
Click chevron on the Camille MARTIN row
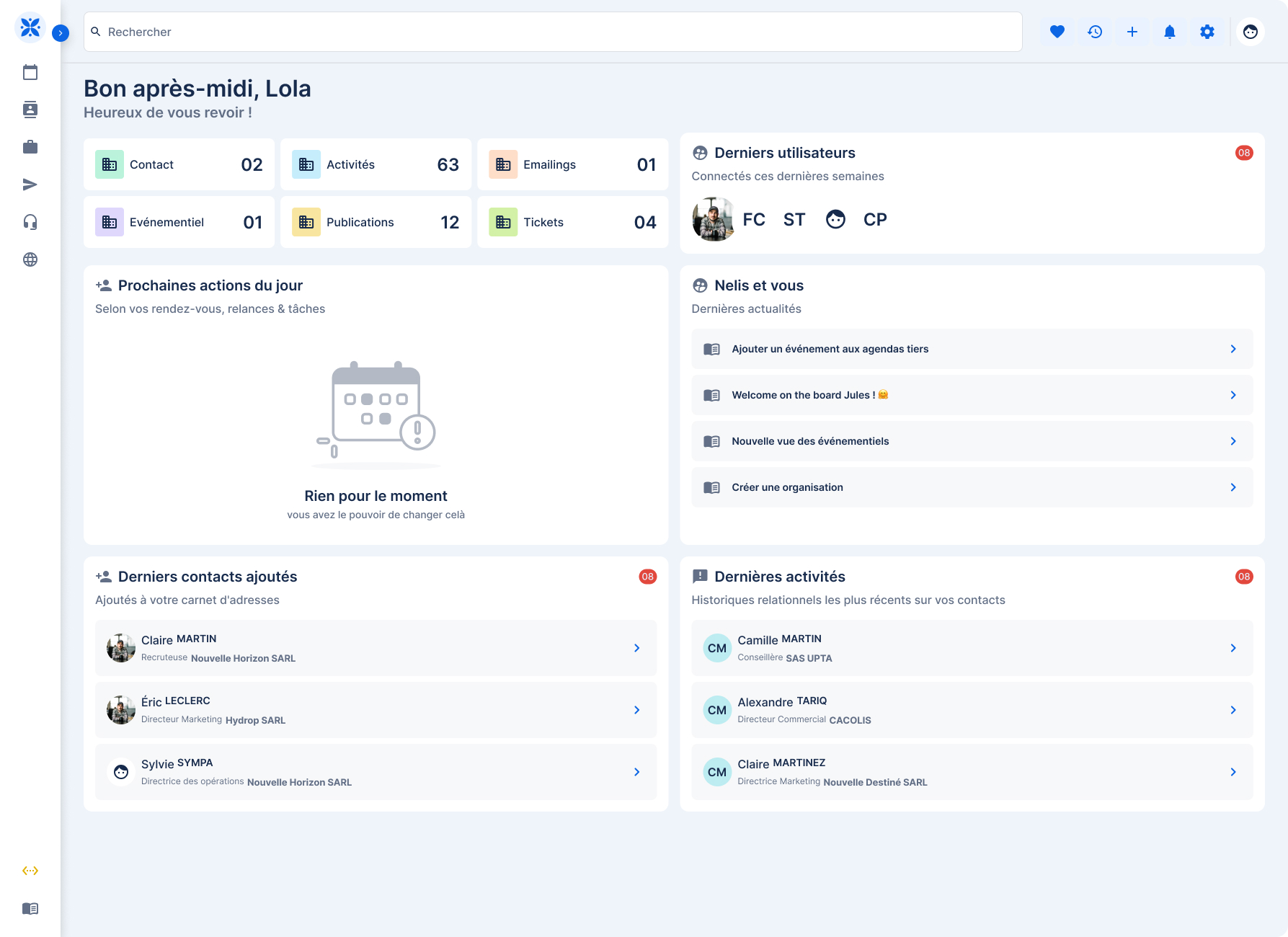pos(1233,648)
